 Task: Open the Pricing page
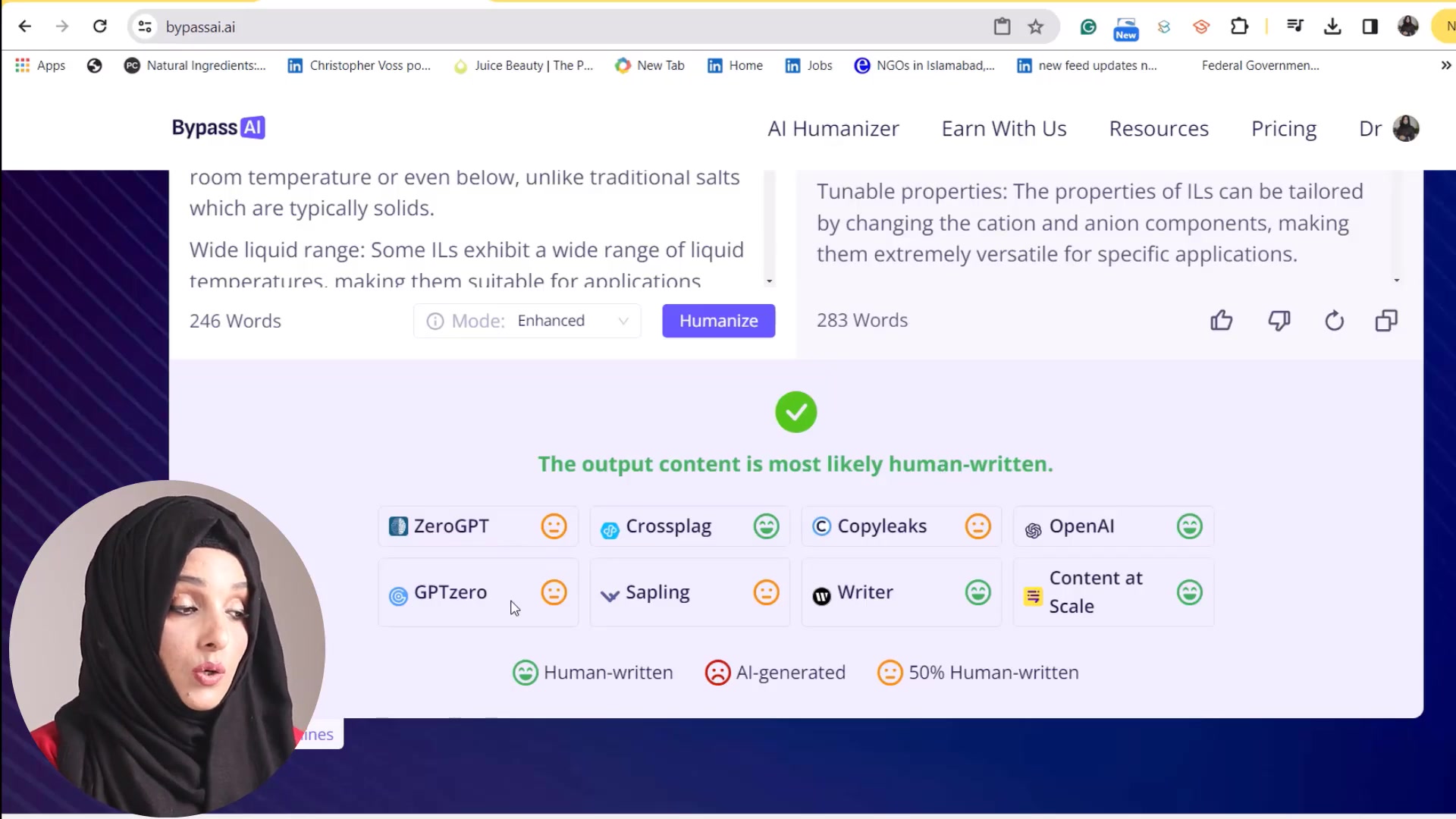1283,129
